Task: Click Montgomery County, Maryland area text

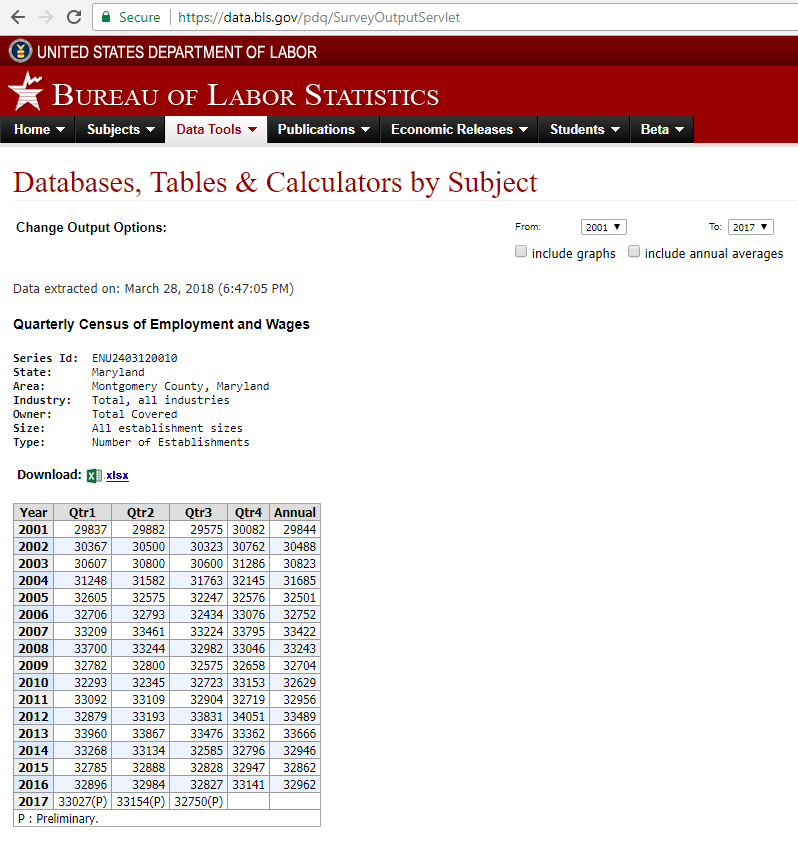Action: click(x=180, y=386)
